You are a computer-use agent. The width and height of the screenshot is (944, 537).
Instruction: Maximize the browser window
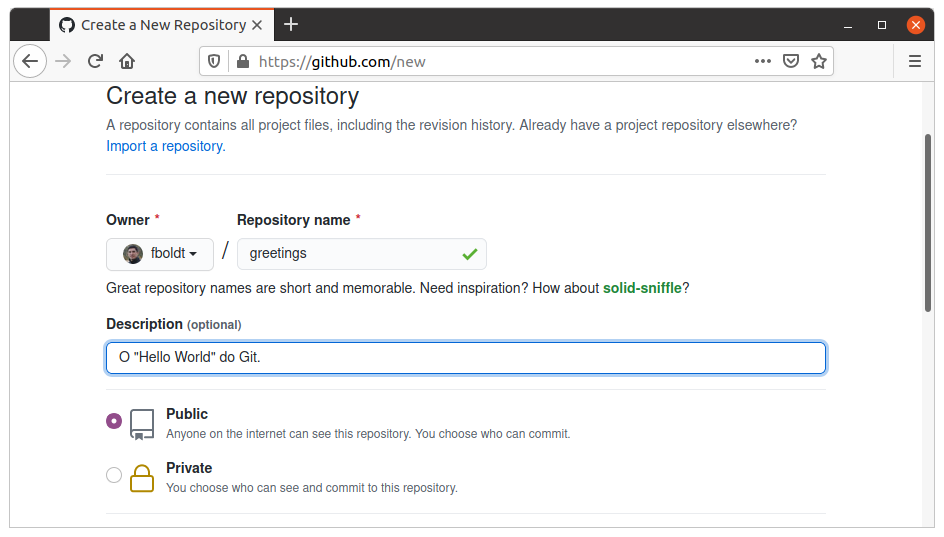tap(882, 25)
